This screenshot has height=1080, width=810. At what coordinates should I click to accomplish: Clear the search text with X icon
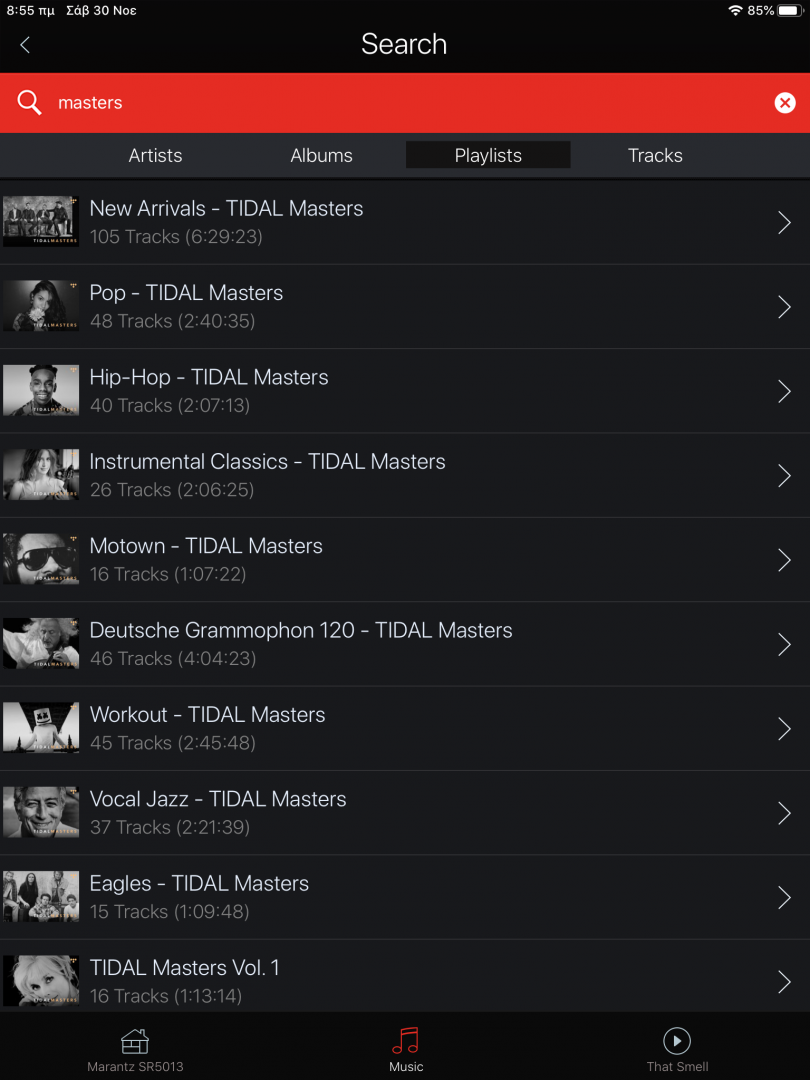pos(785,103)
